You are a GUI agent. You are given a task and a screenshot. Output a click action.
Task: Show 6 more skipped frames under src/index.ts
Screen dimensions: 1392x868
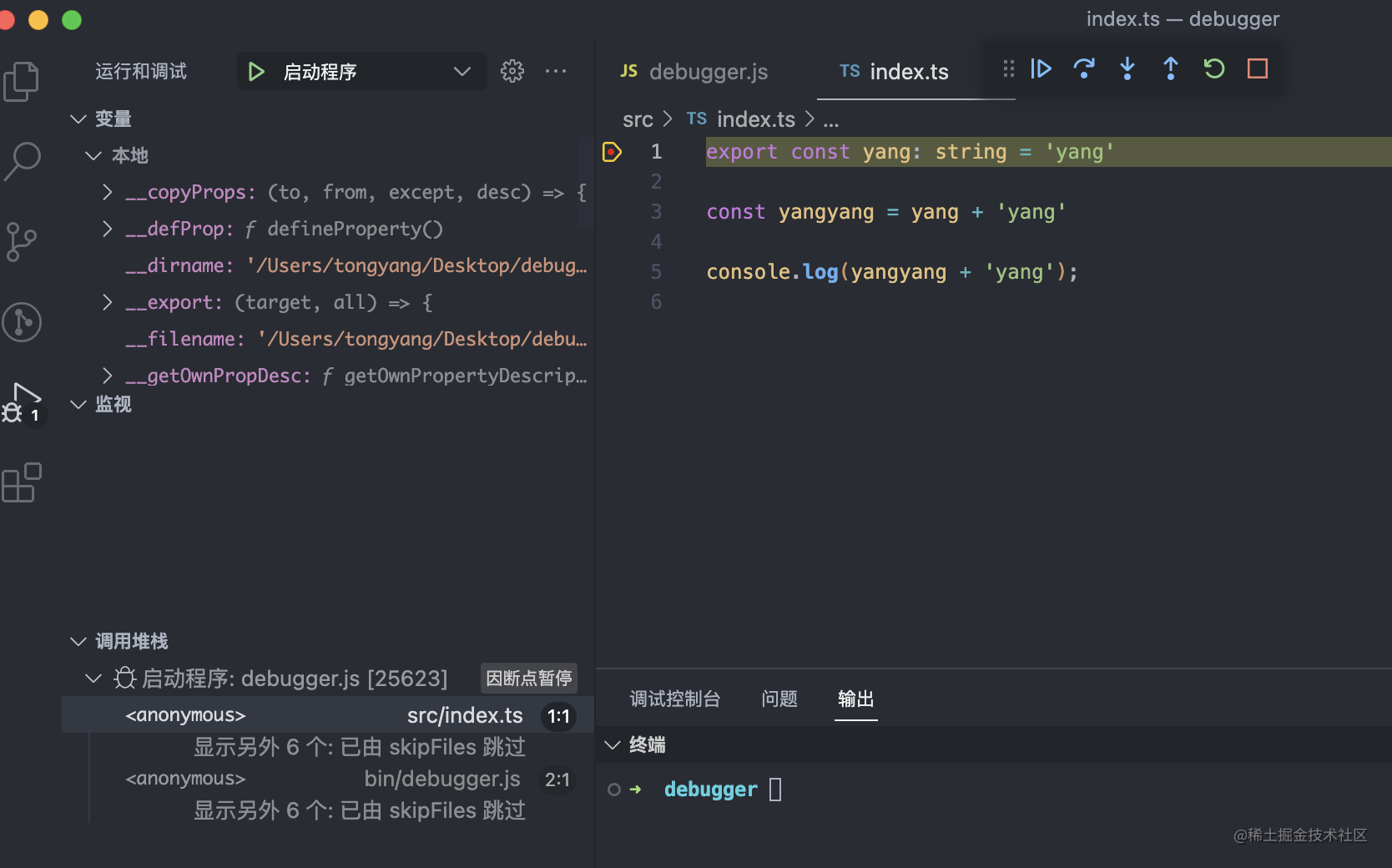tap(359, 747)
